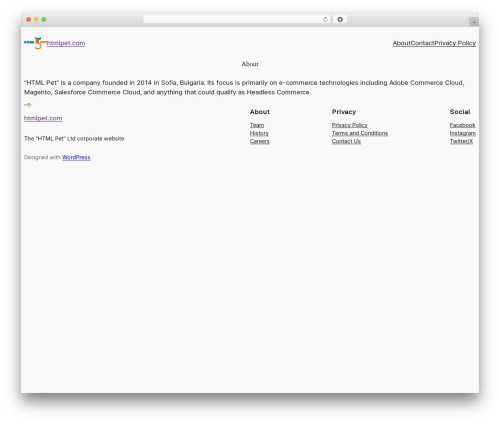Open the htmlpet.com header site link
The width and height of the screenshot is (500, 423).
[66, 43]
